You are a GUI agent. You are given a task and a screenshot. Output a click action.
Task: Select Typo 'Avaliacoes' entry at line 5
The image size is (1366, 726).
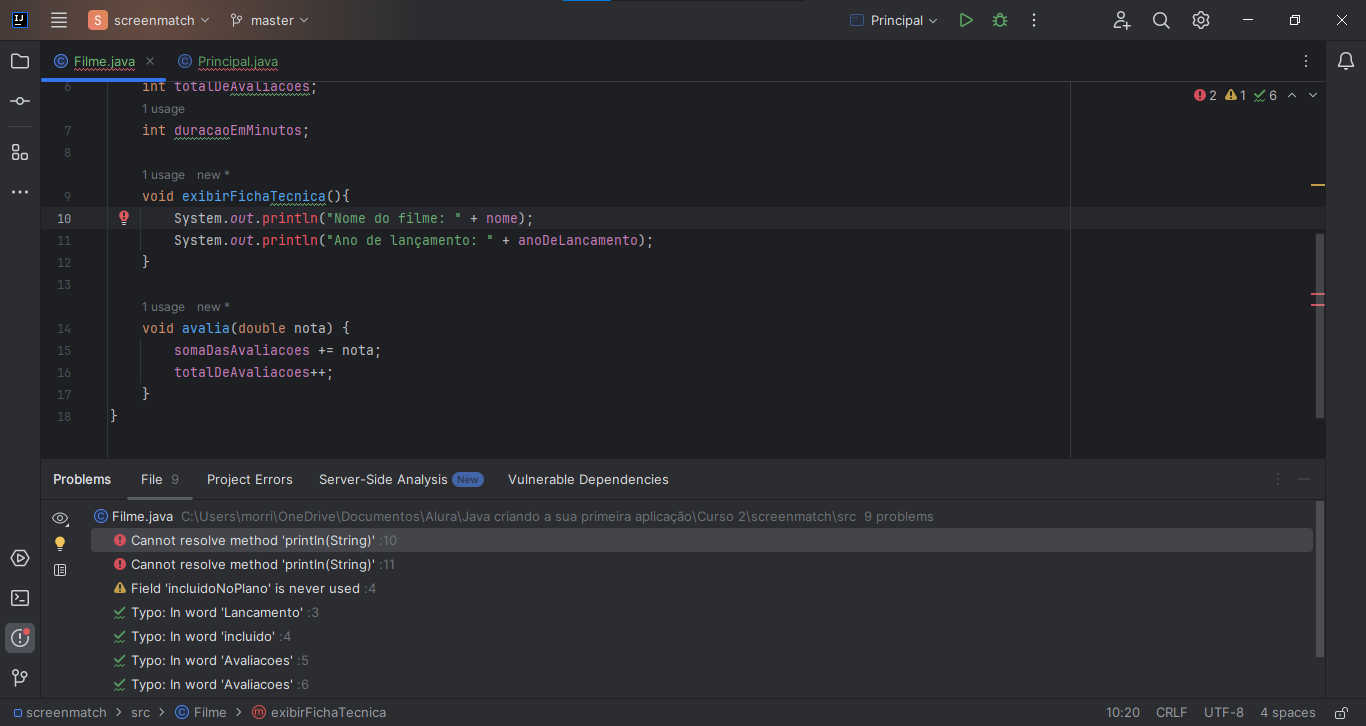(x=701, y=660)
